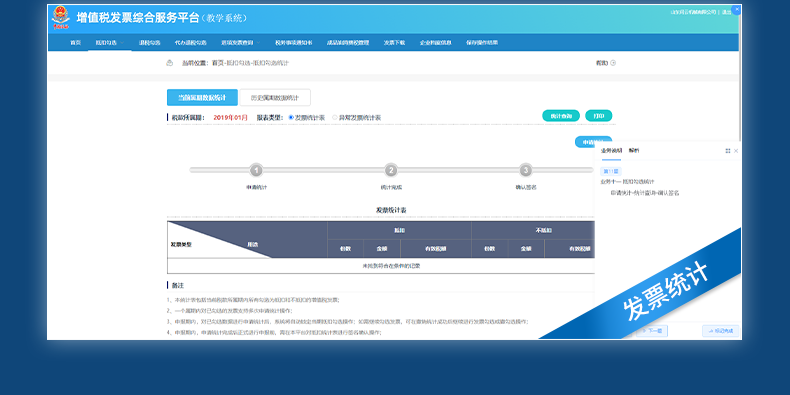The width and height of the screenshot is (790, 395).
Task: Go to 首页 in navigation bar
Action: click(x=76, y=43)
